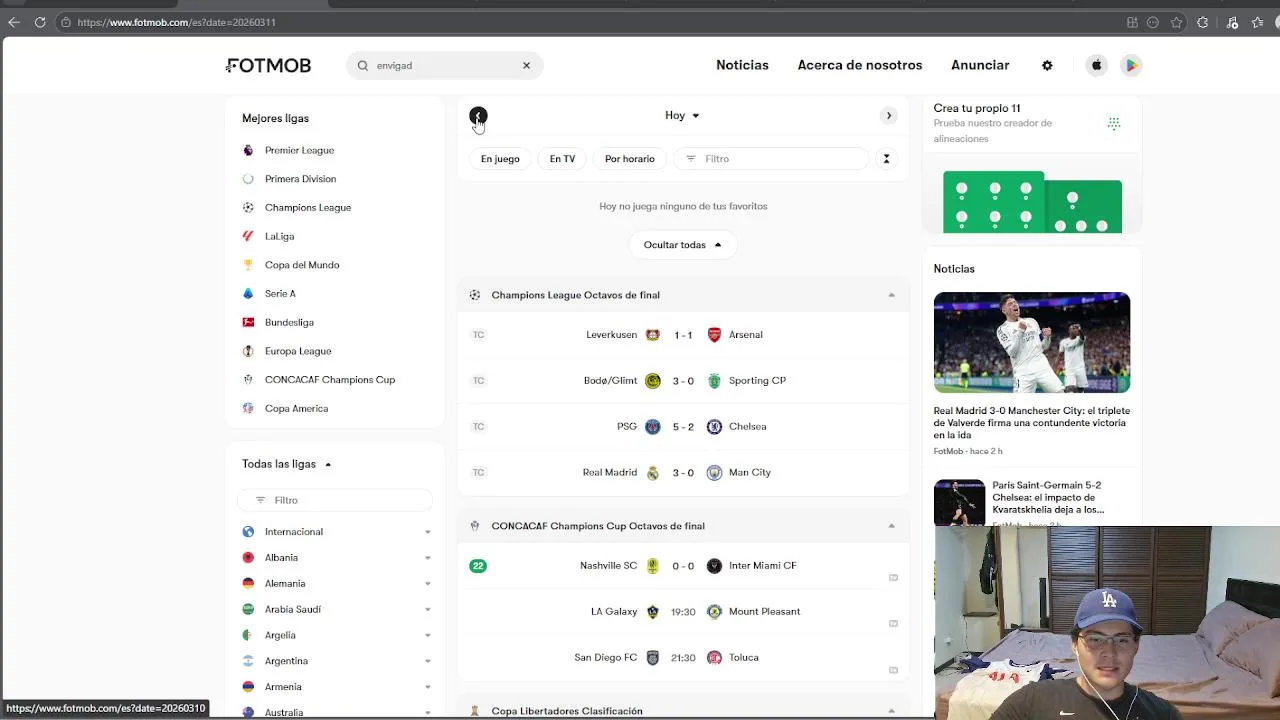Image resolution: width=1280 pixels, height=720 pixels.
Task: Toggle the Por horario sorting
Action: [x=630, y=159]
